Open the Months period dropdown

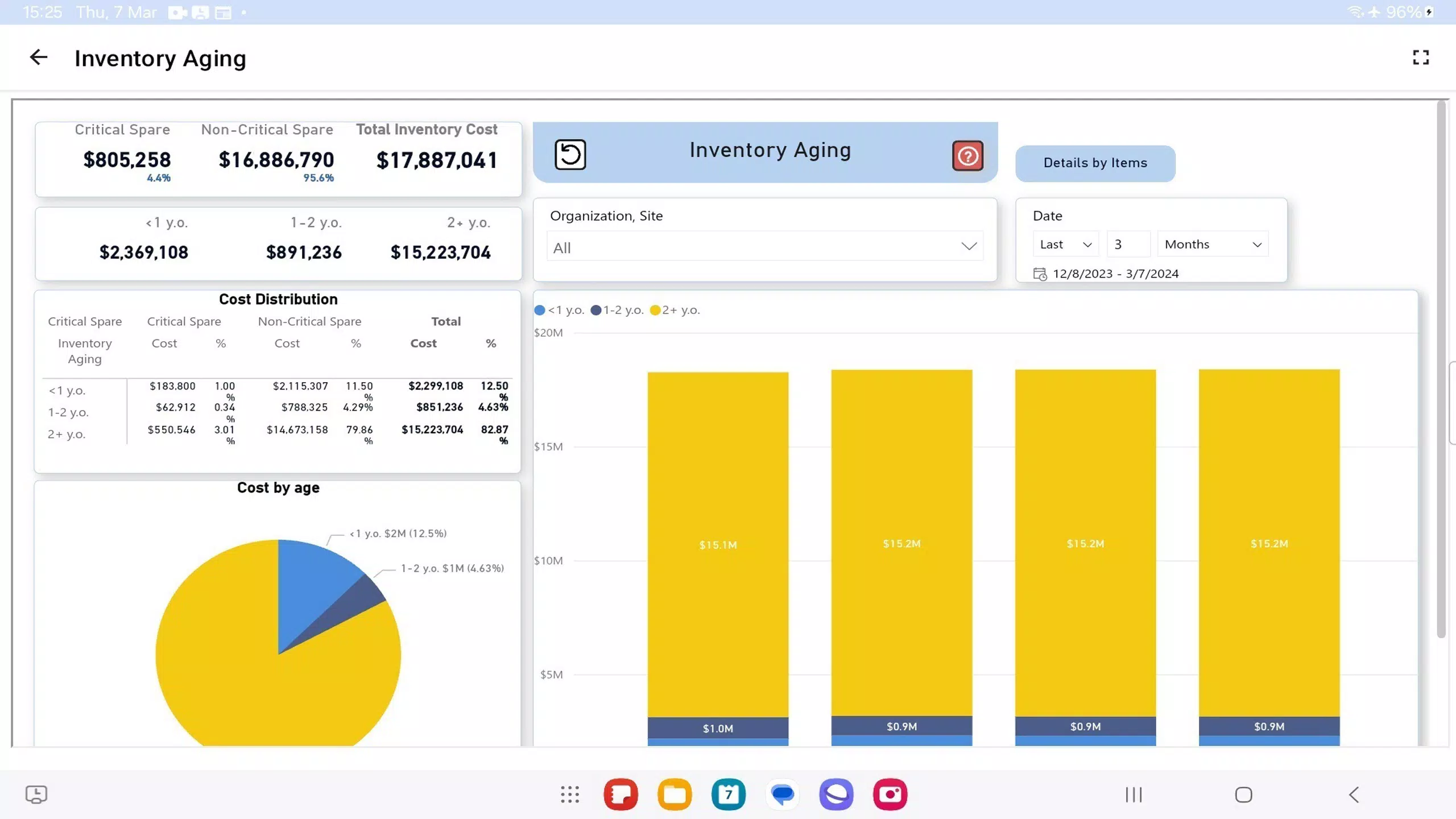coord(1212,245)
